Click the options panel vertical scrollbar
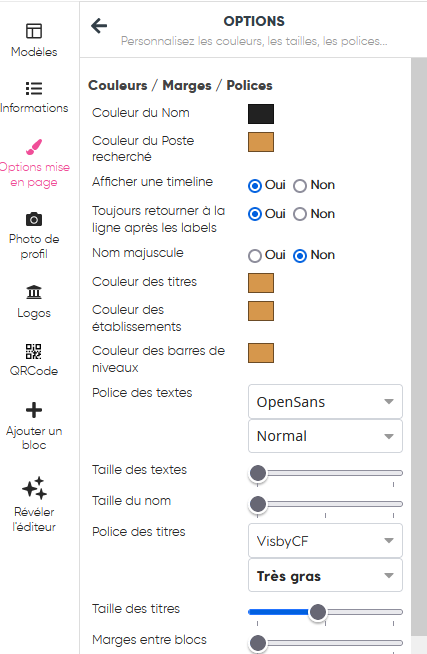Image resolution: width=427 pixels, height=654 pixels. (x=419, y=346)
